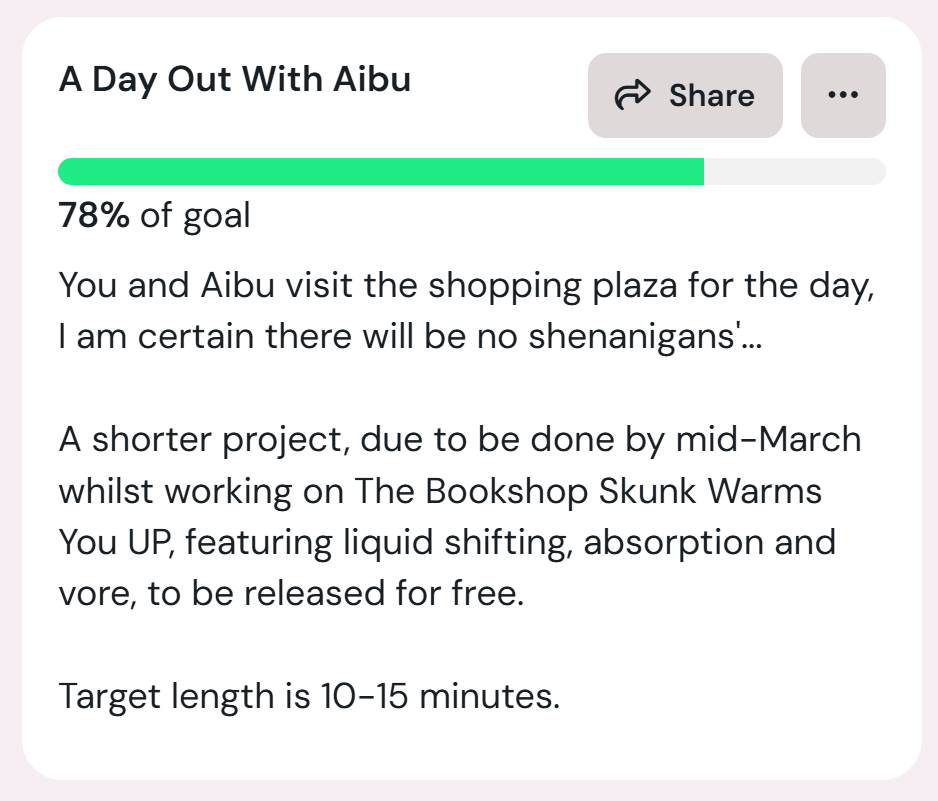The width and height of the screenshot is (938, 801).
Task: Select the 78% goal percentage text
Action: tap(94, 215)
